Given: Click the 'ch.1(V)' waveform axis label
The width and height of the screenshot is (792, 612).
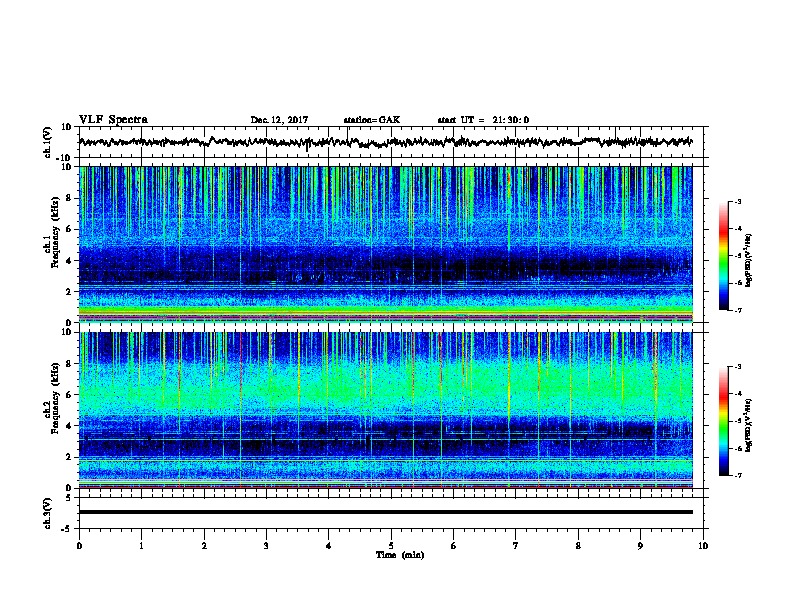Looking at the screenshot, I should (x=48, y=142).
